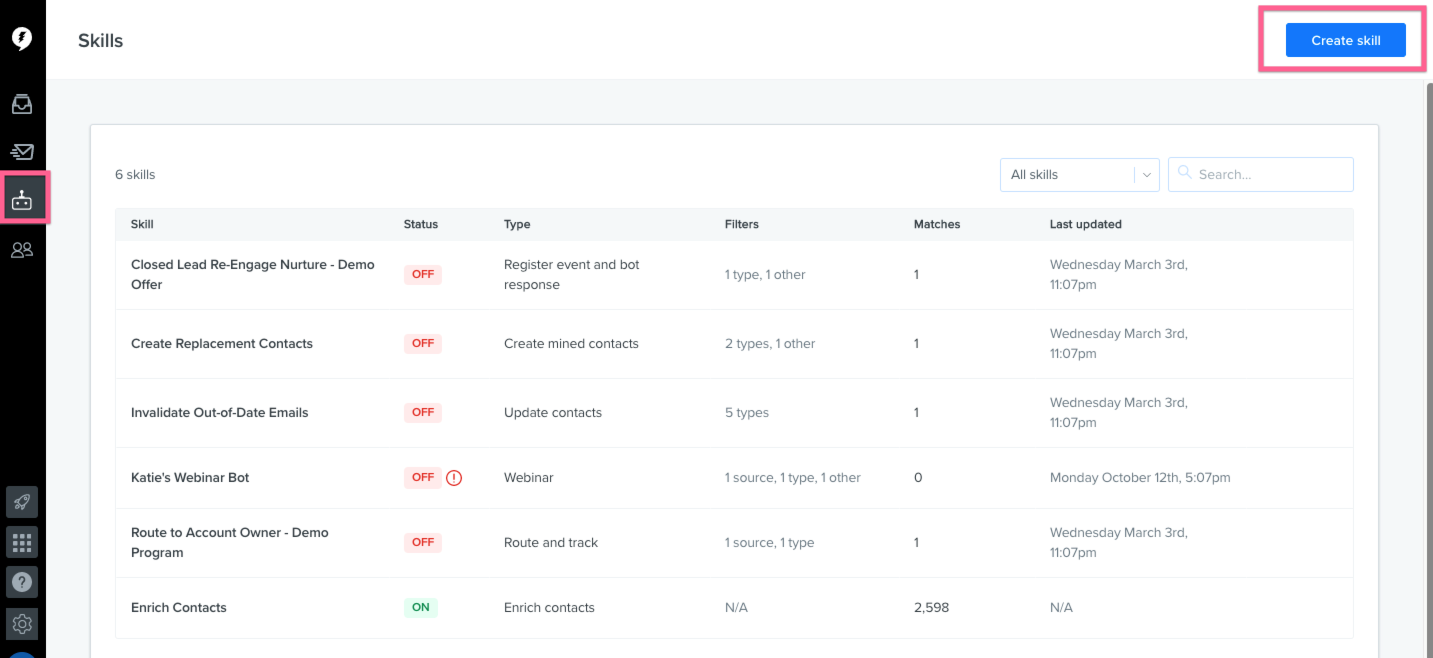Click the "Skills" page heading
Viewport: 1433px width, 658px height.
point(101,40)
